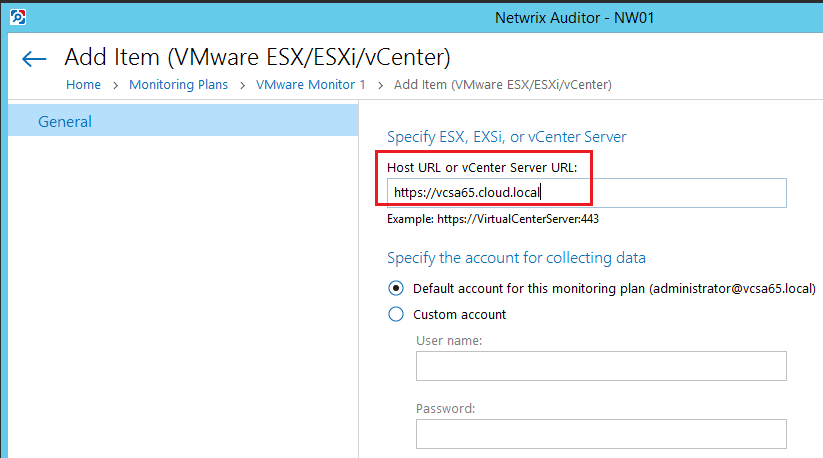Click into the User name text box
The image size is (823, 458).
click(600, 366)
